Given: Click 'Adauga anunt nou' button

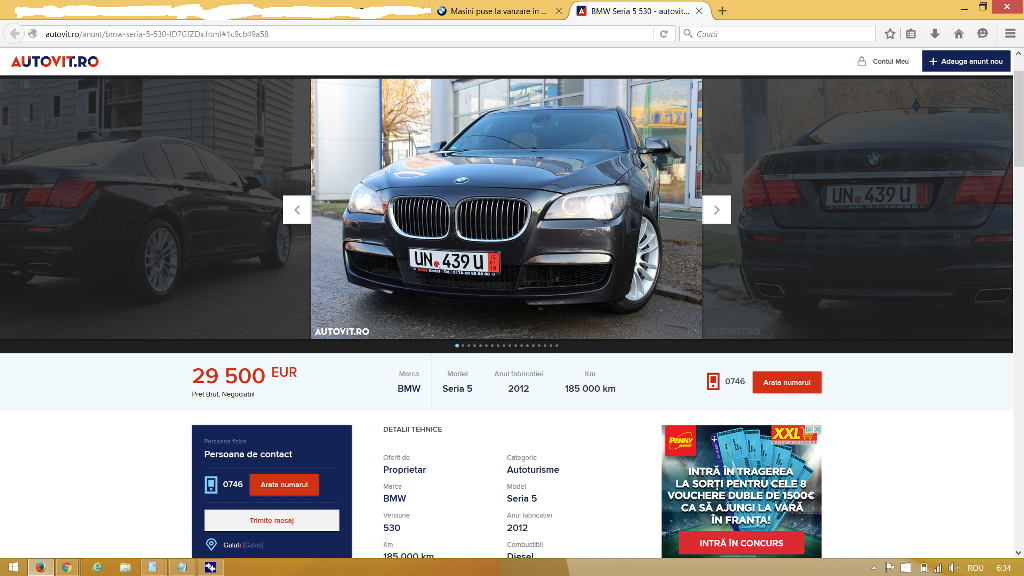Looking at the screenshot, I should (x=966, y=61).
